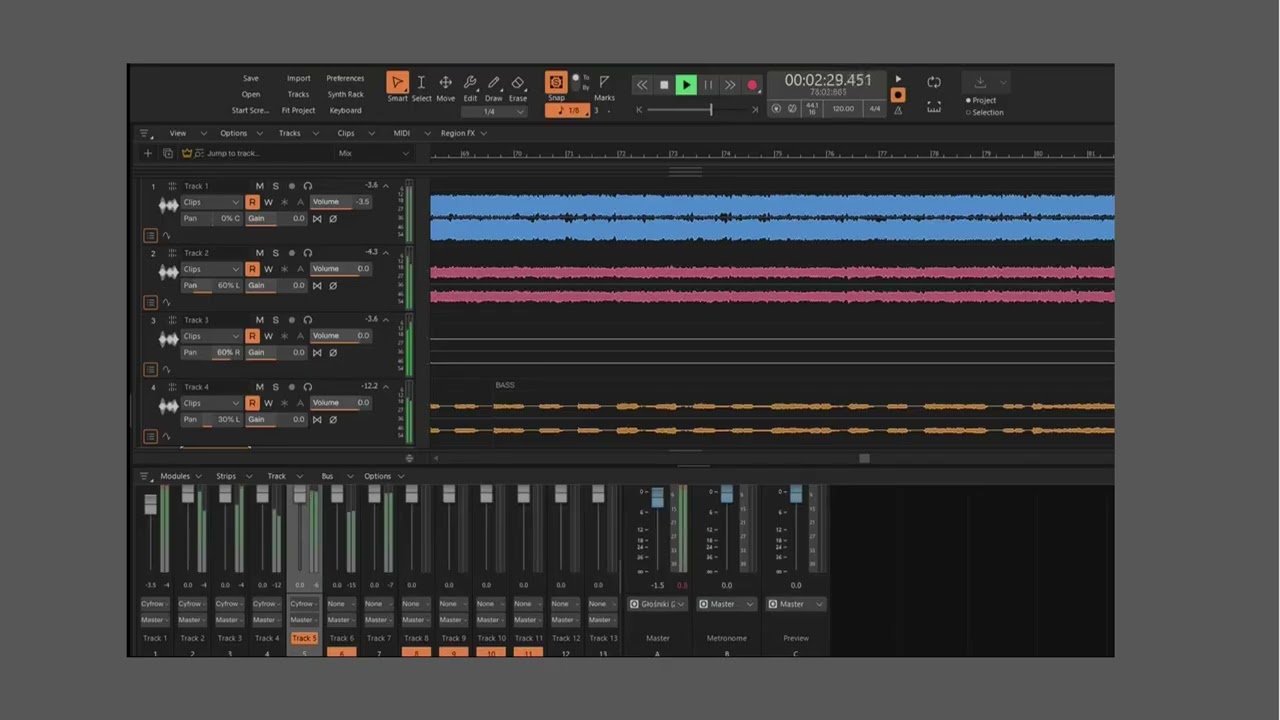Select the Selection export radio option
The width and height of the screenshot is (1280, 720).
coord(985,112)
